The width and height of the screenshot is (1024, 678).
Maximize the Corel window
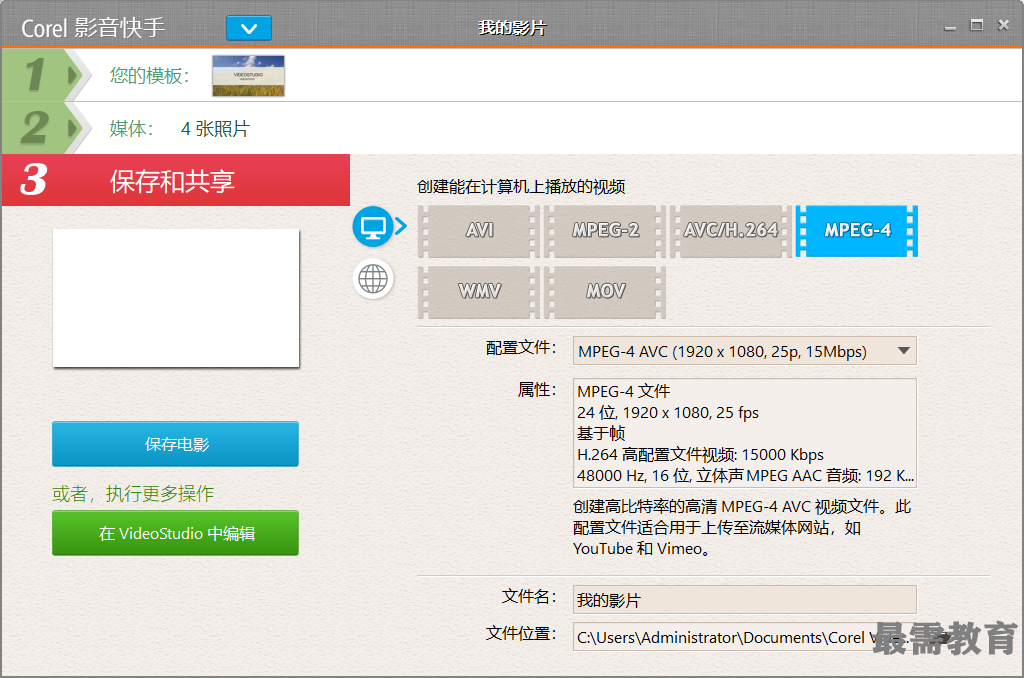click(x=976, y=25)
